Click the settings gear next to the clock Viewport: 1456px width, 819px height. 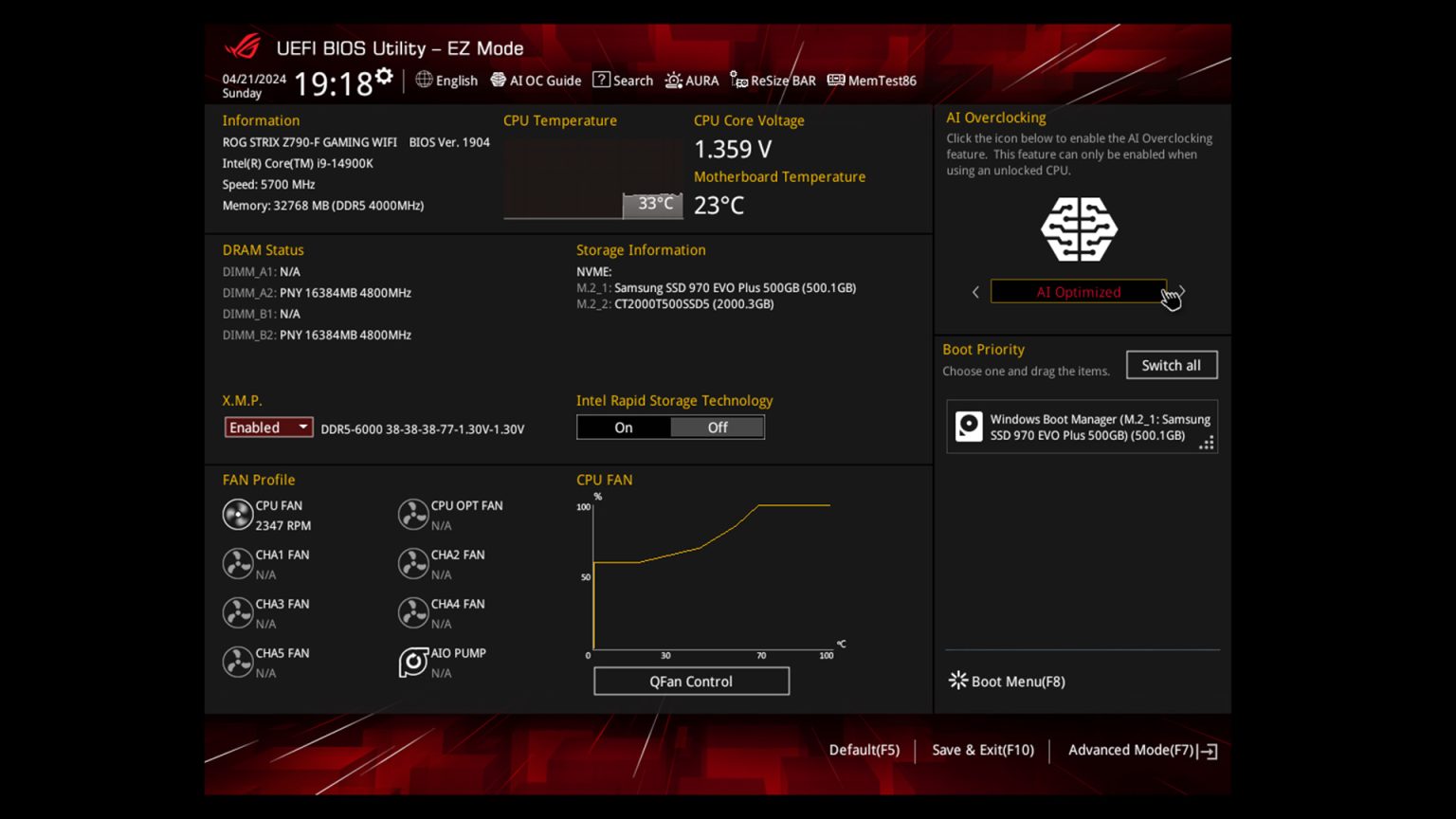pyautogui.click(x=384, y=77)
